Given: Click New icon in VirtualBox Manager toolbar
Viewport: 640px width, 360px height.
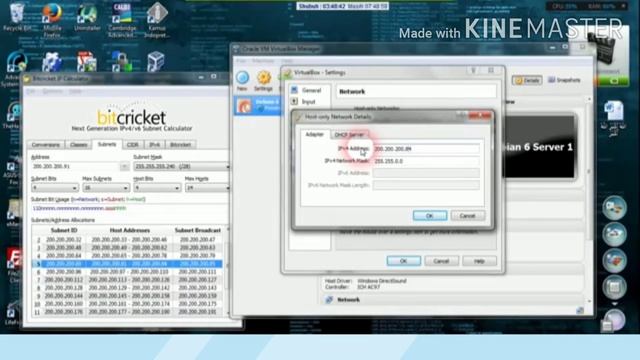Looking at the screenshot, I should tap(242, 81).
